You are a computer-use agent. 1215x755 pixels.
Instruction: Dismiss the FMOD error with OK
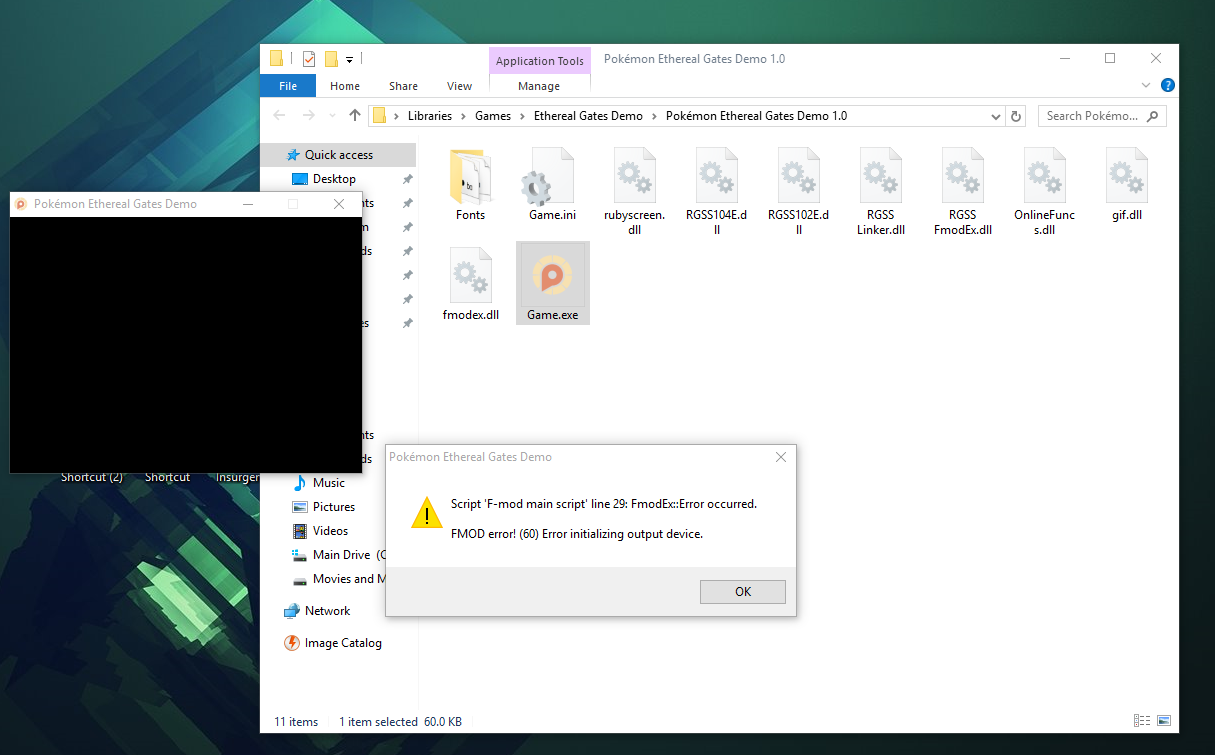pos(742,591)
